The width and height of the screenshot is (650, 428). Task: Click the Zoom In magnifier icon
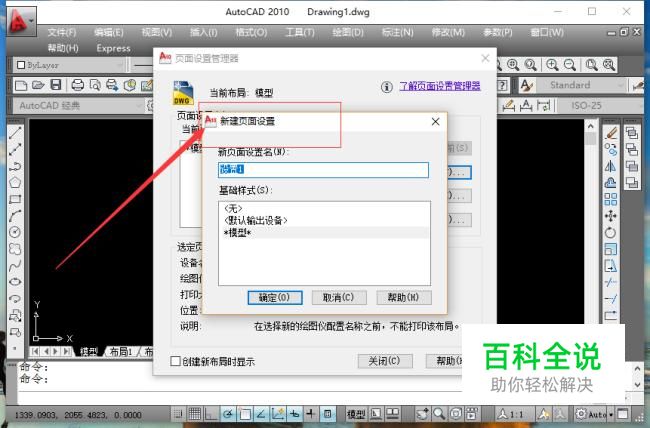[x=552, y=65]
